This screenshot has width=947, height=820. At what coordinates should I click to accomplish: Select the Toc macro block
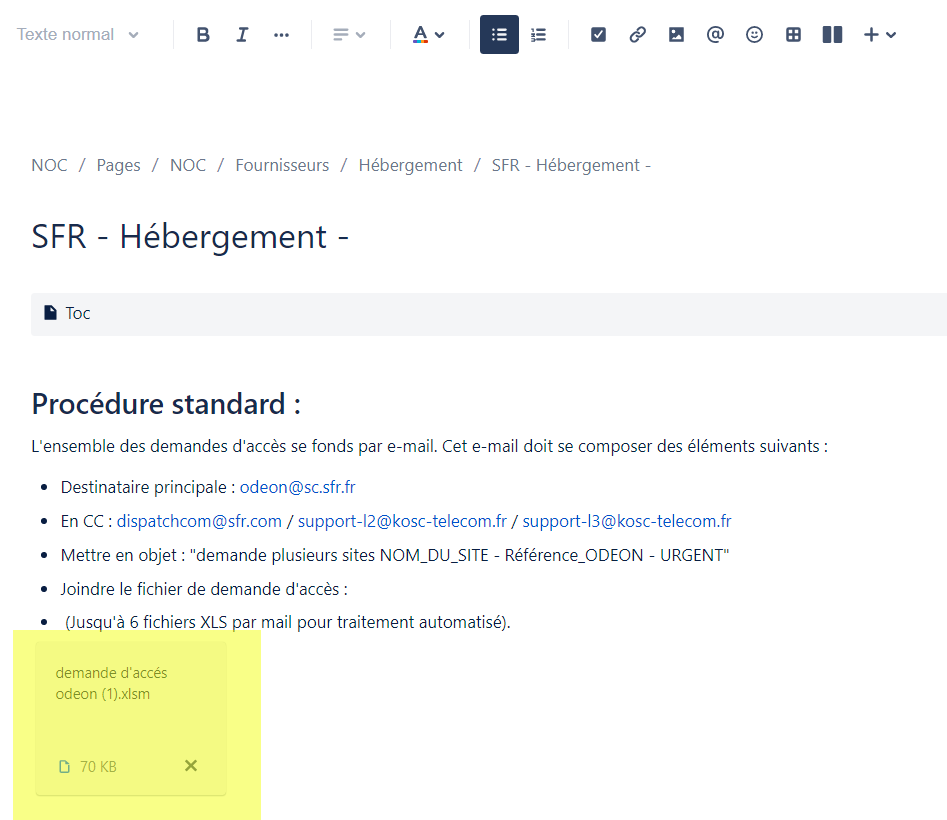point(489,314)
